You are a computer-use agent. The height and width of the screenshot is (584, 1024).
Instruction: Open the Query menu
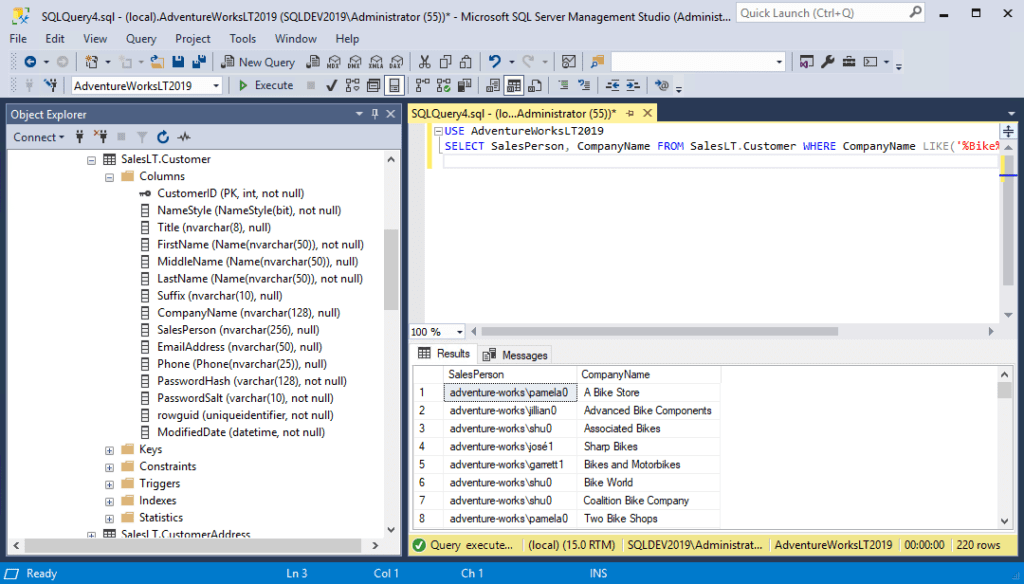141,39
